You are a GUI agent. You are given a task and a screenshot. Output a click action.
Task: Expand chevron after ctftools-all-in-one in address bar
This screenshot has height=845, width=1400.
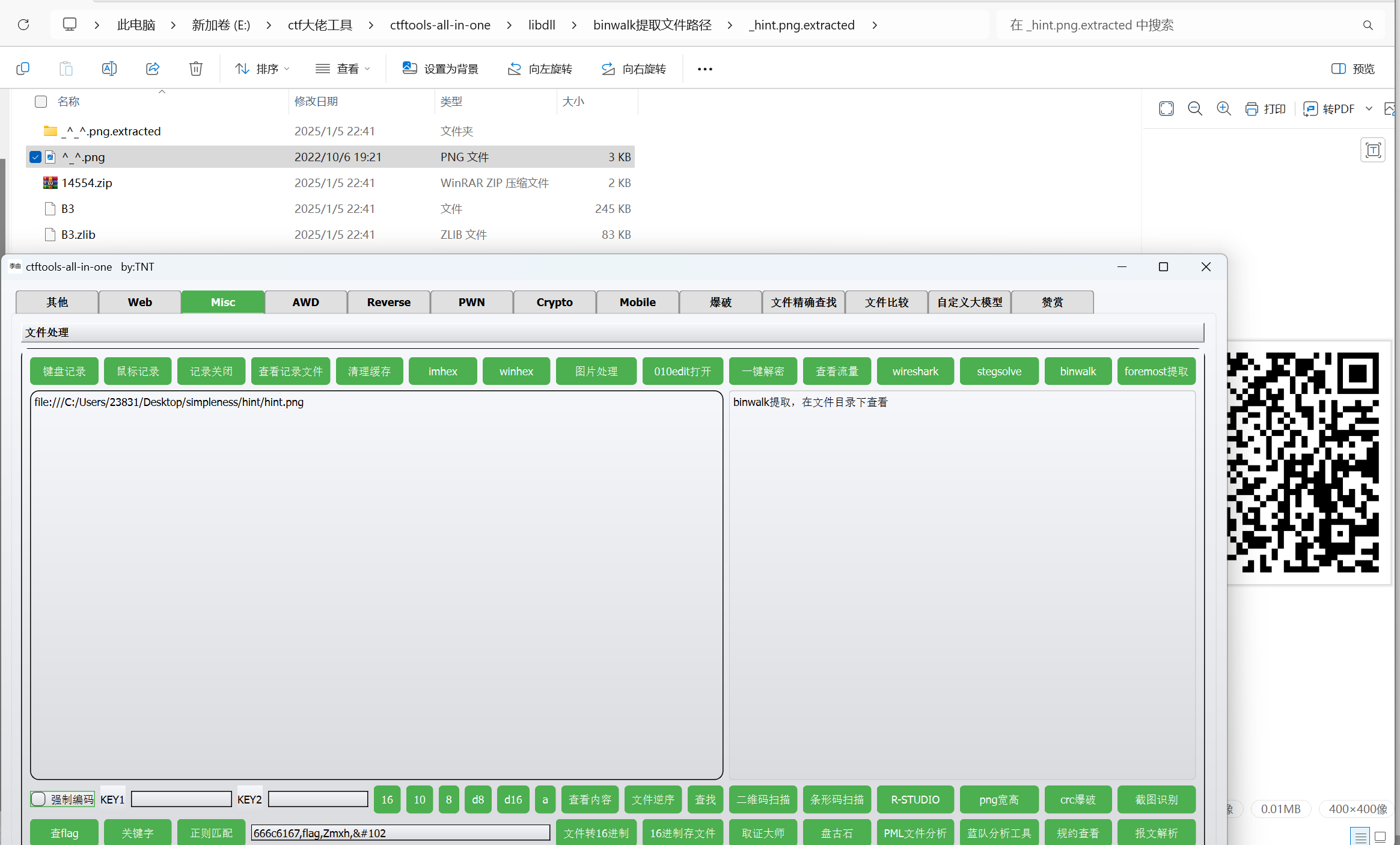tap(509, 25)
